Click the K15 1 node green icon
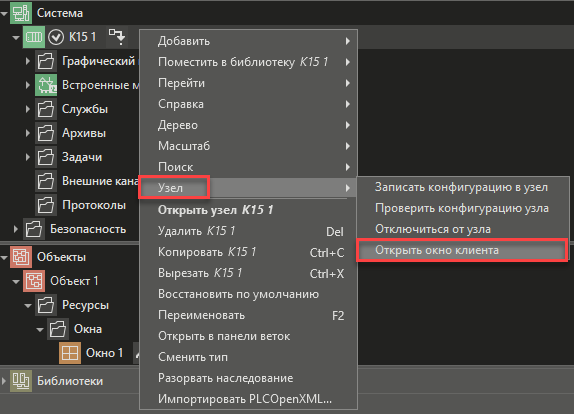The height and width of the screenshot is (414, 574). point(34,37)
